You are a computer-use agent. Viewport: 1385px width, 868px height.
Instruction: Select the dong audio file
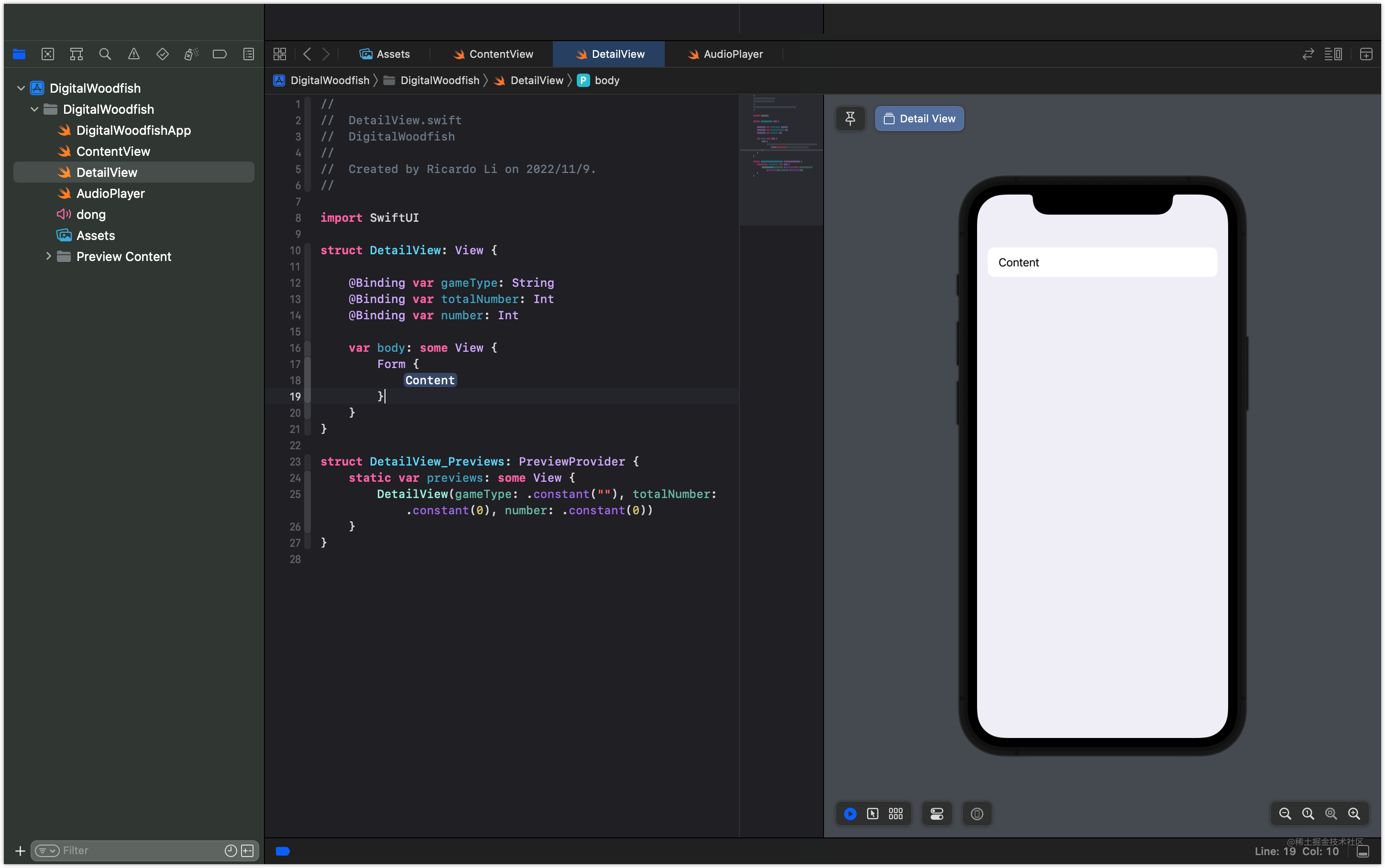(x=134, y=215)
